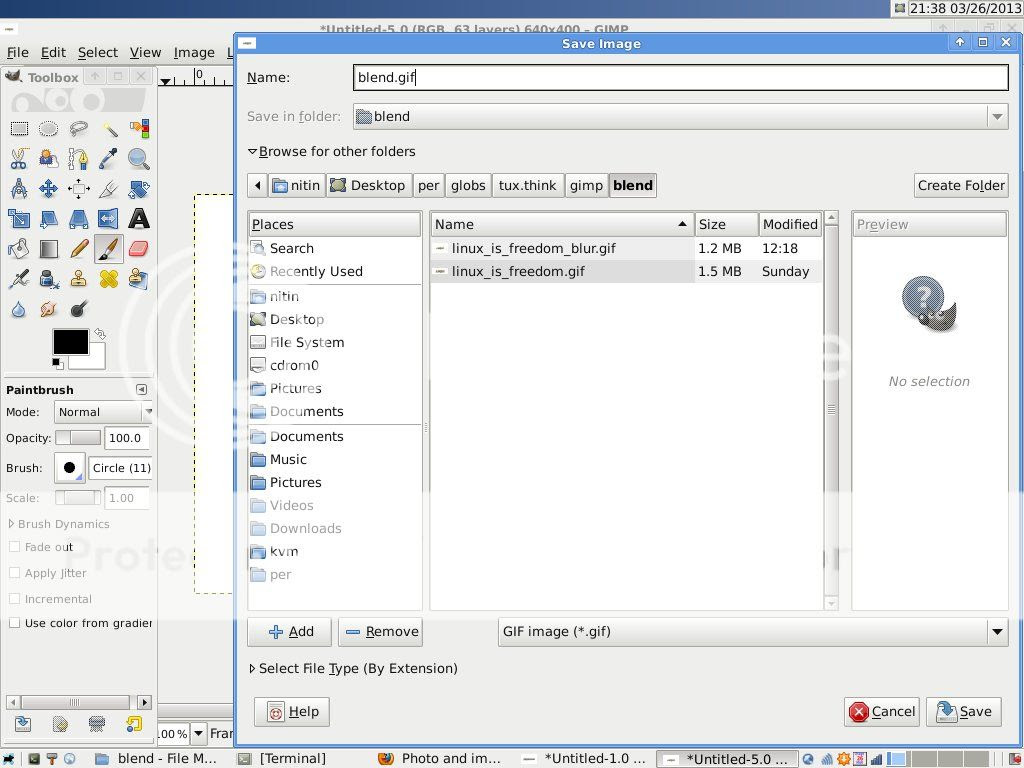1024x768 pixels.
Task: Open the Save in folder dropdown
Action: click(680, 117)
